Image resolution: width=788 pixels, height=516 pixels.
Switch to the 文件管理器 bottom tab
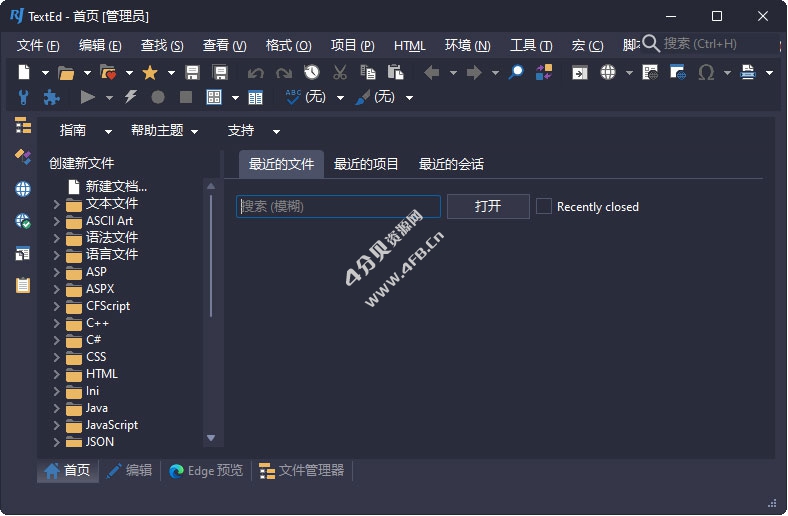pos(302,471)
